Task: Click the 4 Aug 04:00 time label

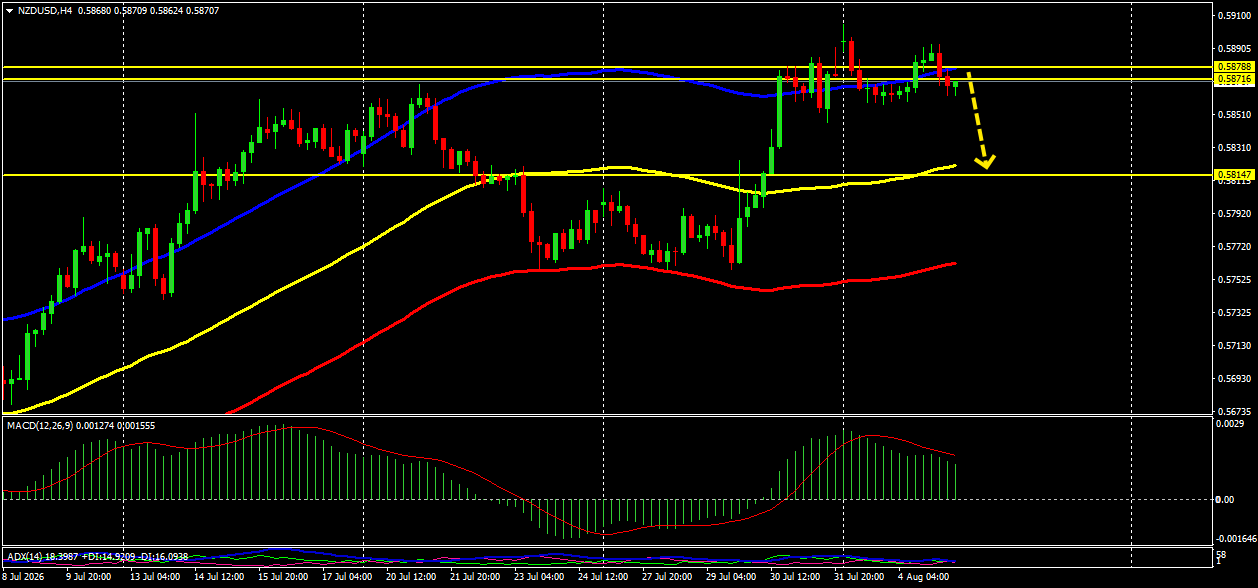Action: click(x=923, y=577)
